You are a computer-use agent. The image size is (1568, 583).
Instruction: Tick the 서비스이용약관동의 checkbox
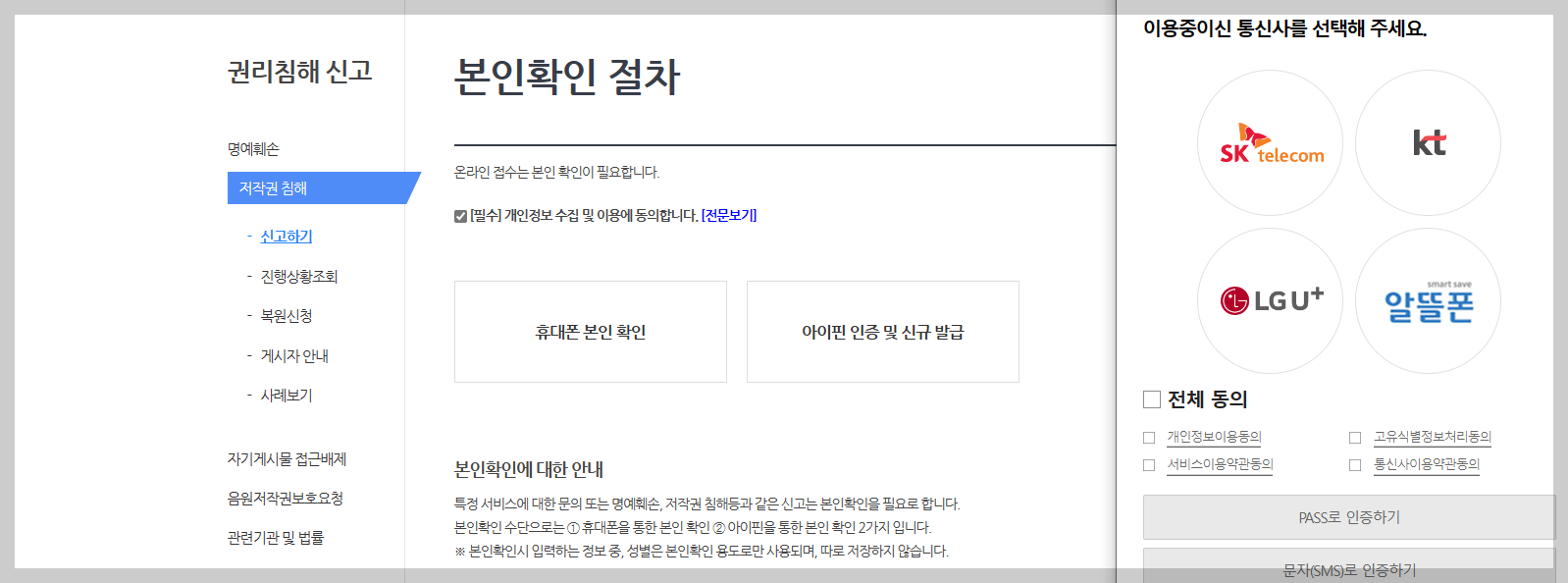[x=1149, y=465]
